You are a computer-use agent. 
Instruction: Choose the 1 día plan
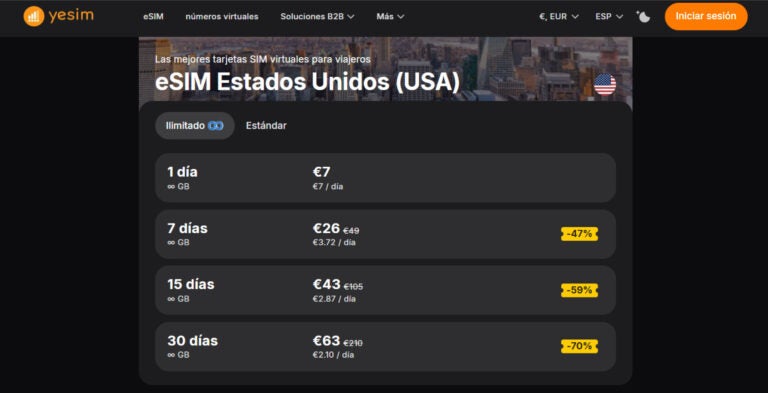click(x=385, y=178)
